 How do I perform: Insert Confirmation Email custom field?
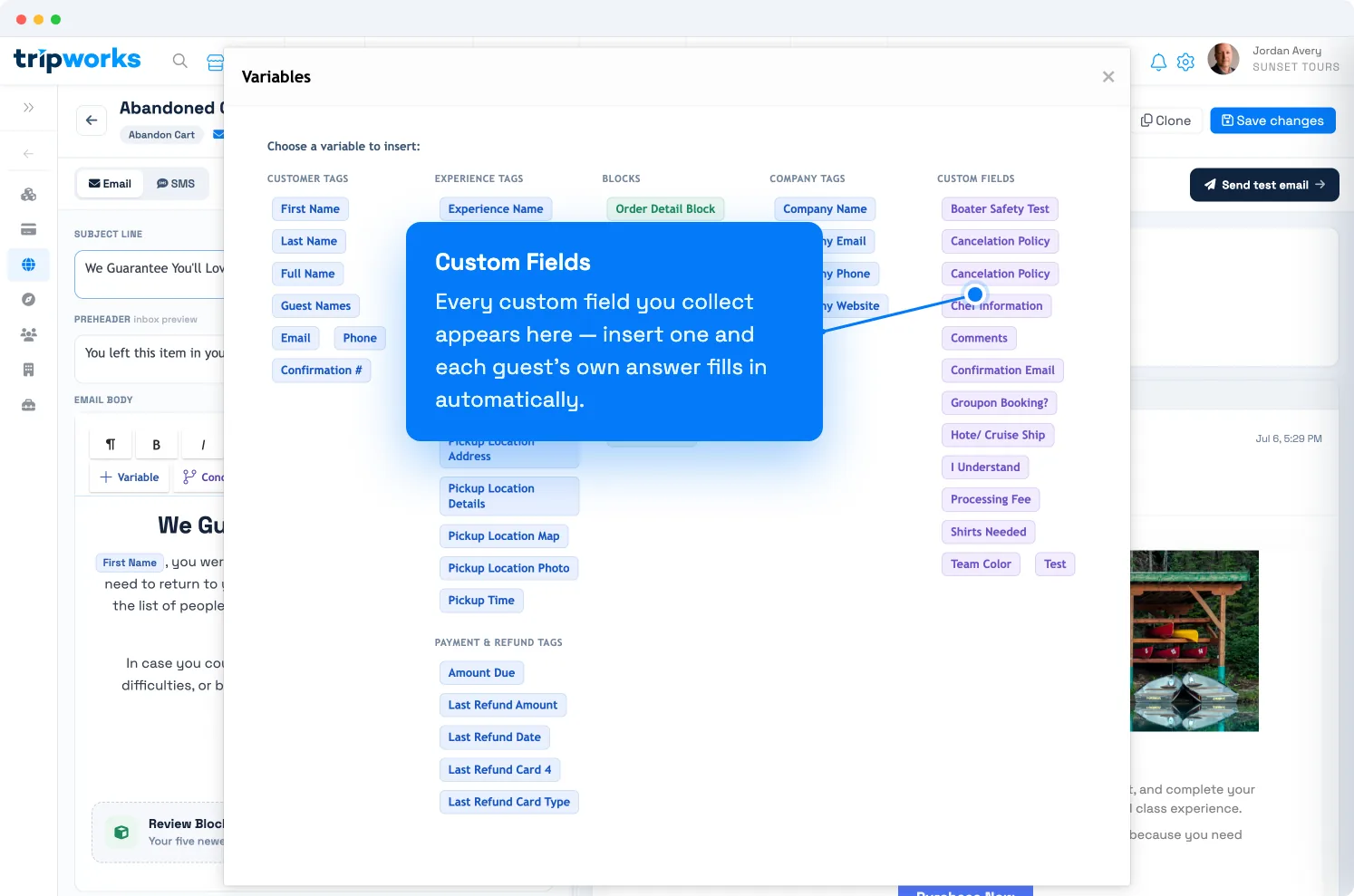1002,371
